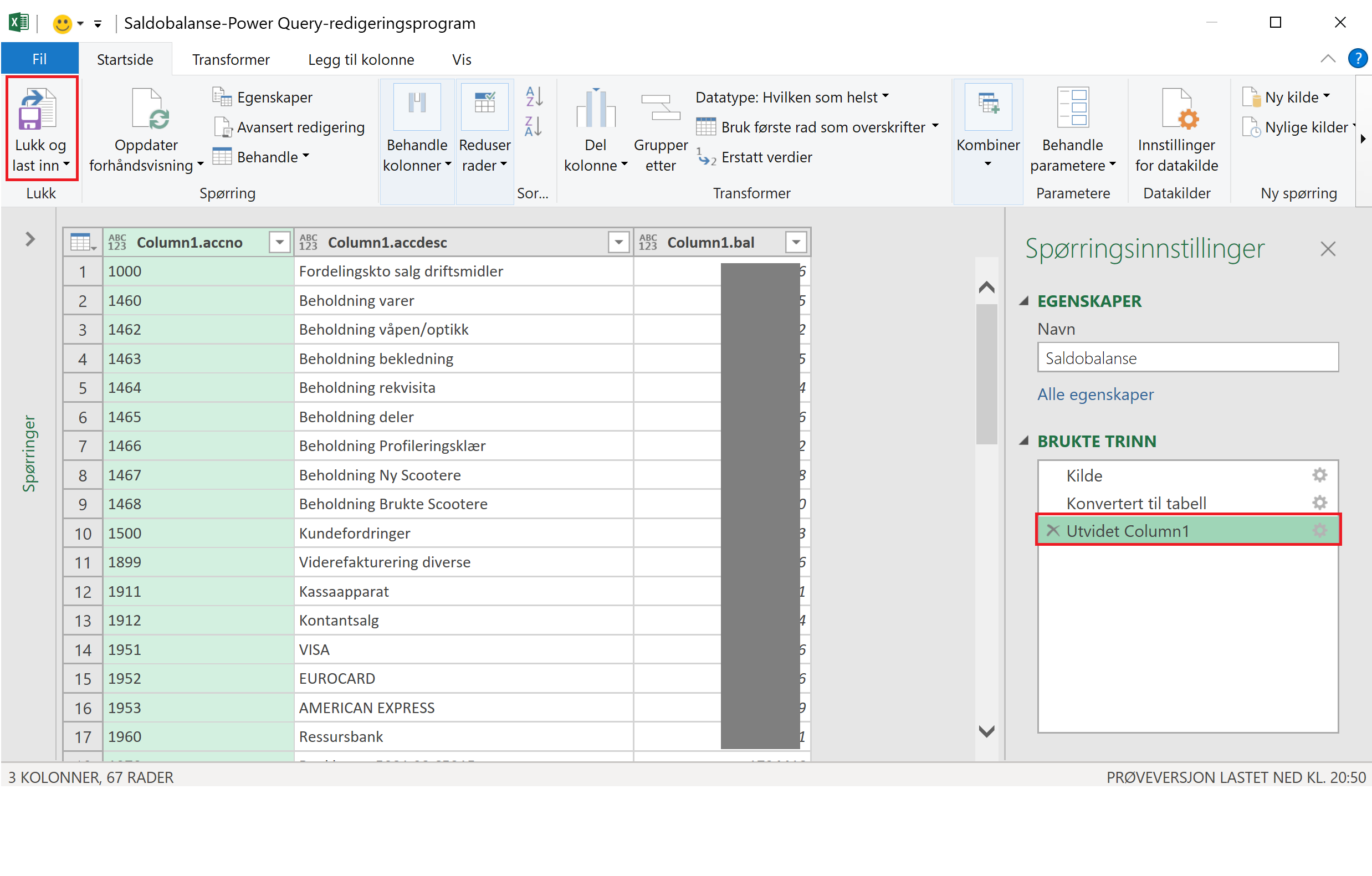
Task: Sort ascending with the A-Z icon
Action: click(534, 97)
